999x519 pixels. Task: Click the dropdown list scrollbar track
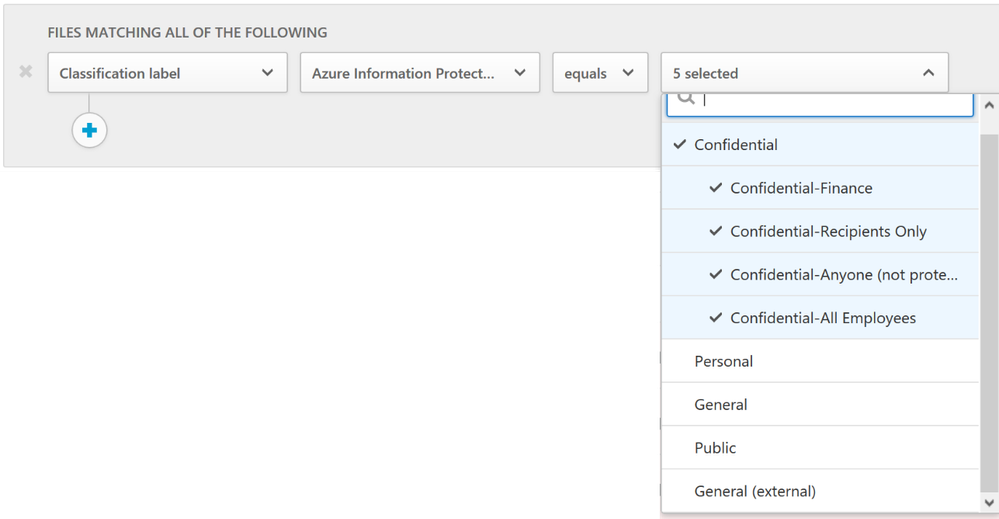point(989,306)
